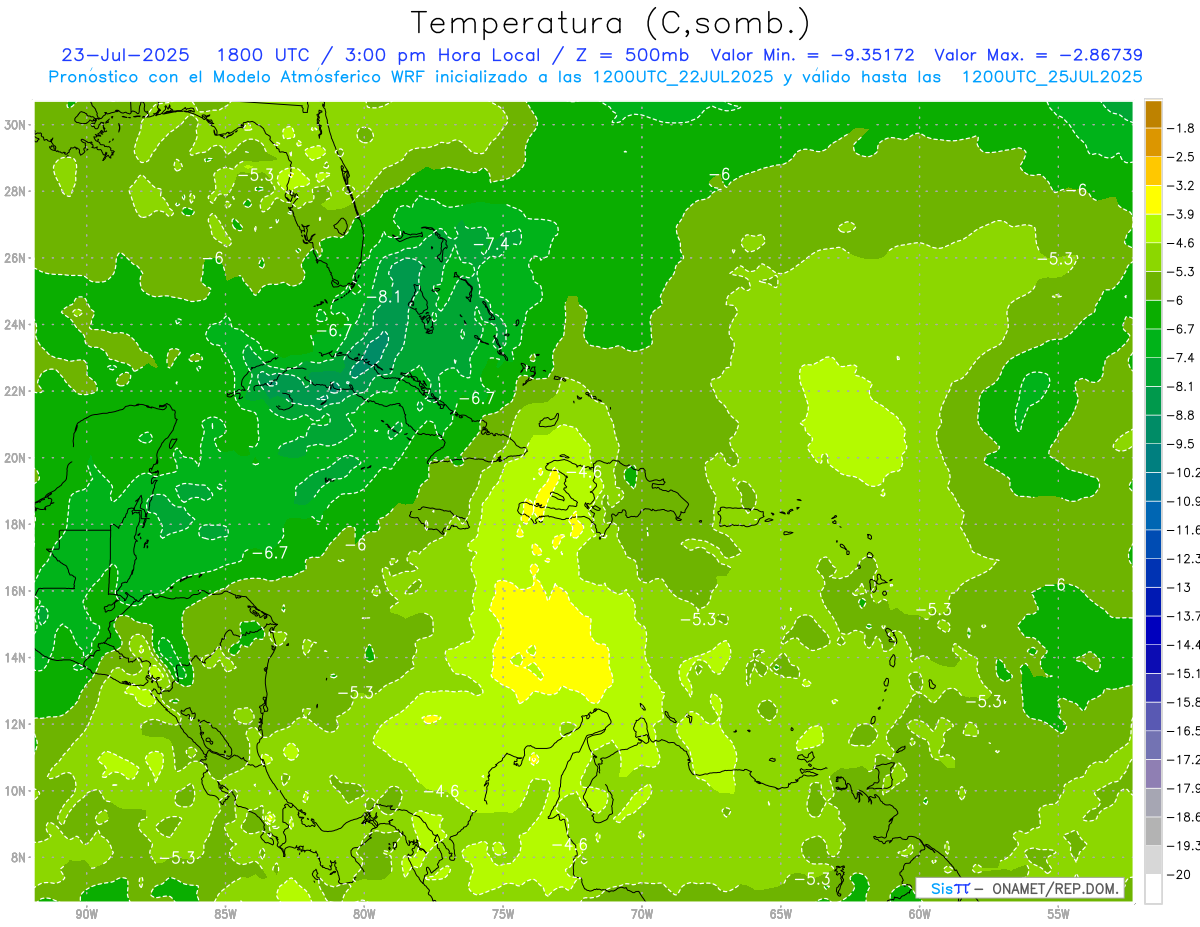This screenshot has height=927, width=1200.
Task: Click the '80W' longitude axis label
Action: (x=364, y=914)
